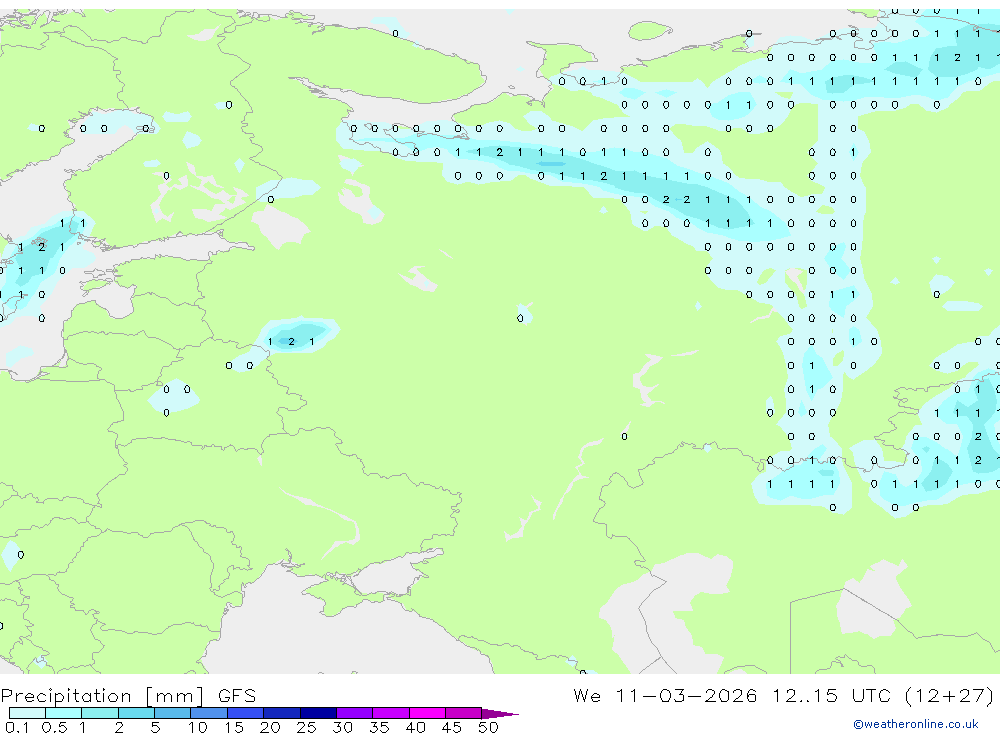Click the '15' legend scale value
Viewport: 1000px width, 733px height.
tap(234, 727)
